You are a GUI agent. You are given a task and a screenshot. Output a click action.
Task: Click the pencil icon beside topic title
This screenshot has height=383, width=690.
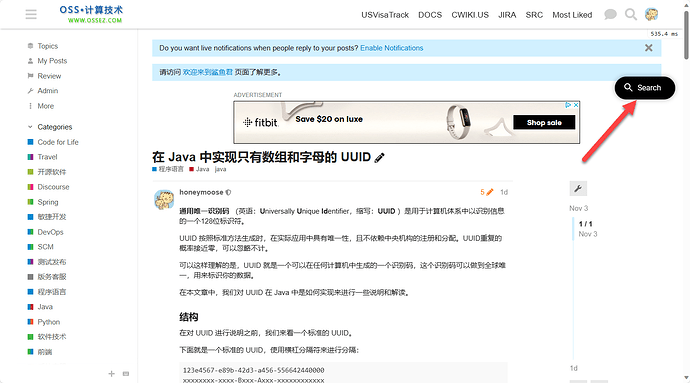pos(379,158)
